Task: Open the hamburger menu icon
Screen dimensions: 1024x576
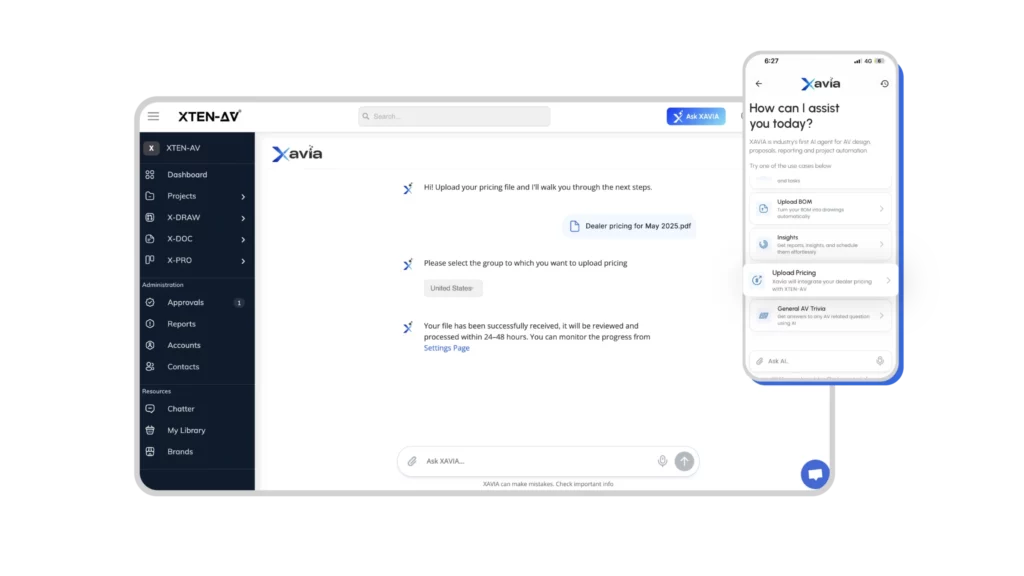Action: (153, 116)
